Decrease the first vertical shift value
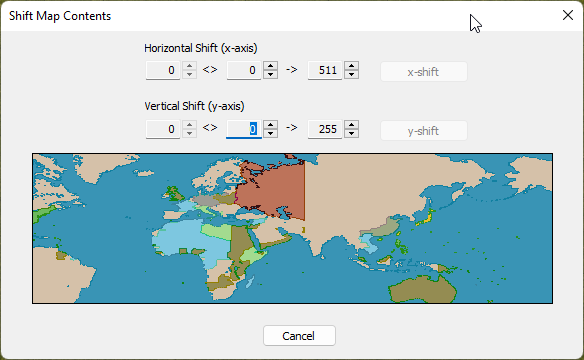This screenshot has width=584, height=360. [190, 133]
